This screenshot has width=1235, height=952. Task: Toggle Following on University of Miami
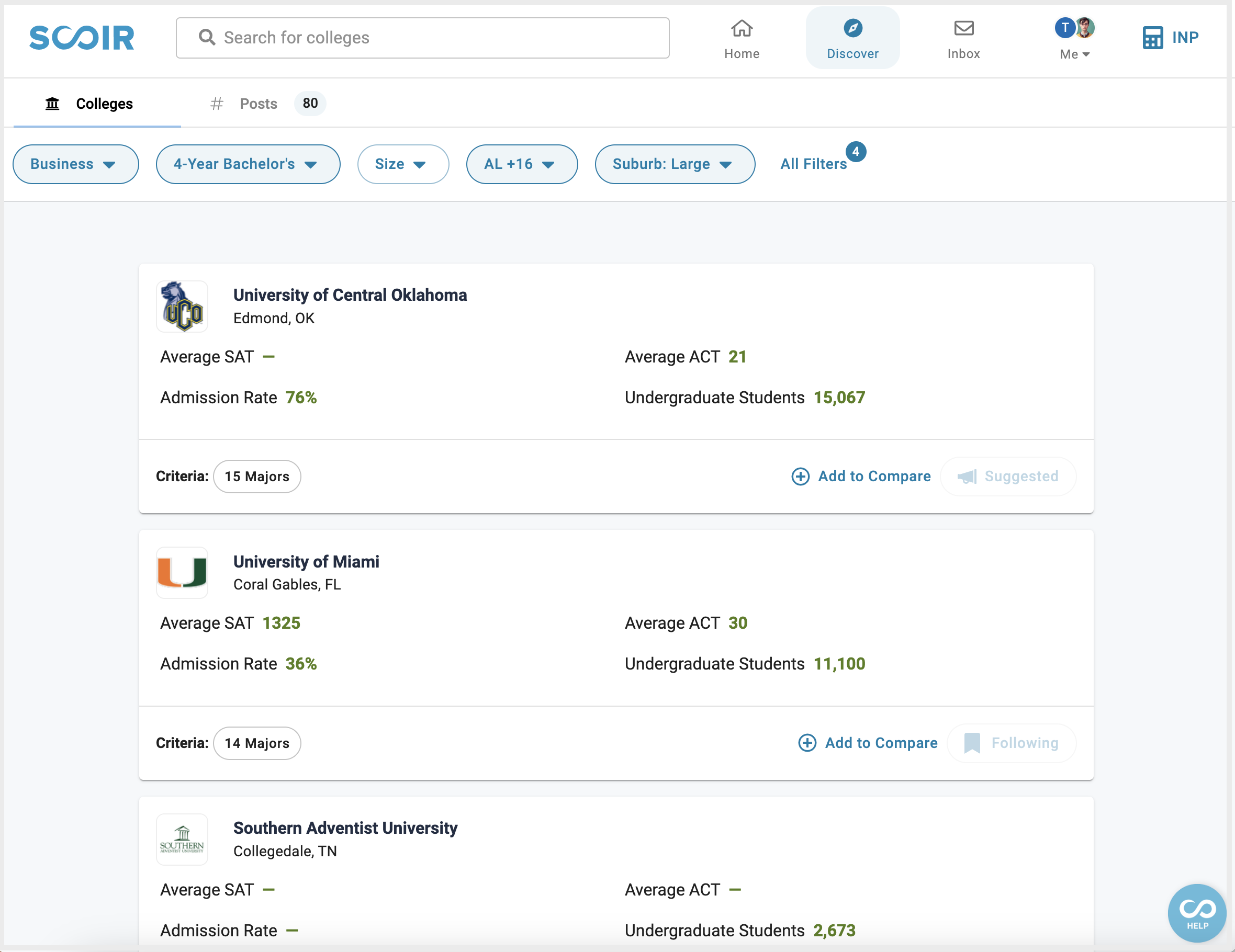pyautogui.click(x=1011, y=743)
